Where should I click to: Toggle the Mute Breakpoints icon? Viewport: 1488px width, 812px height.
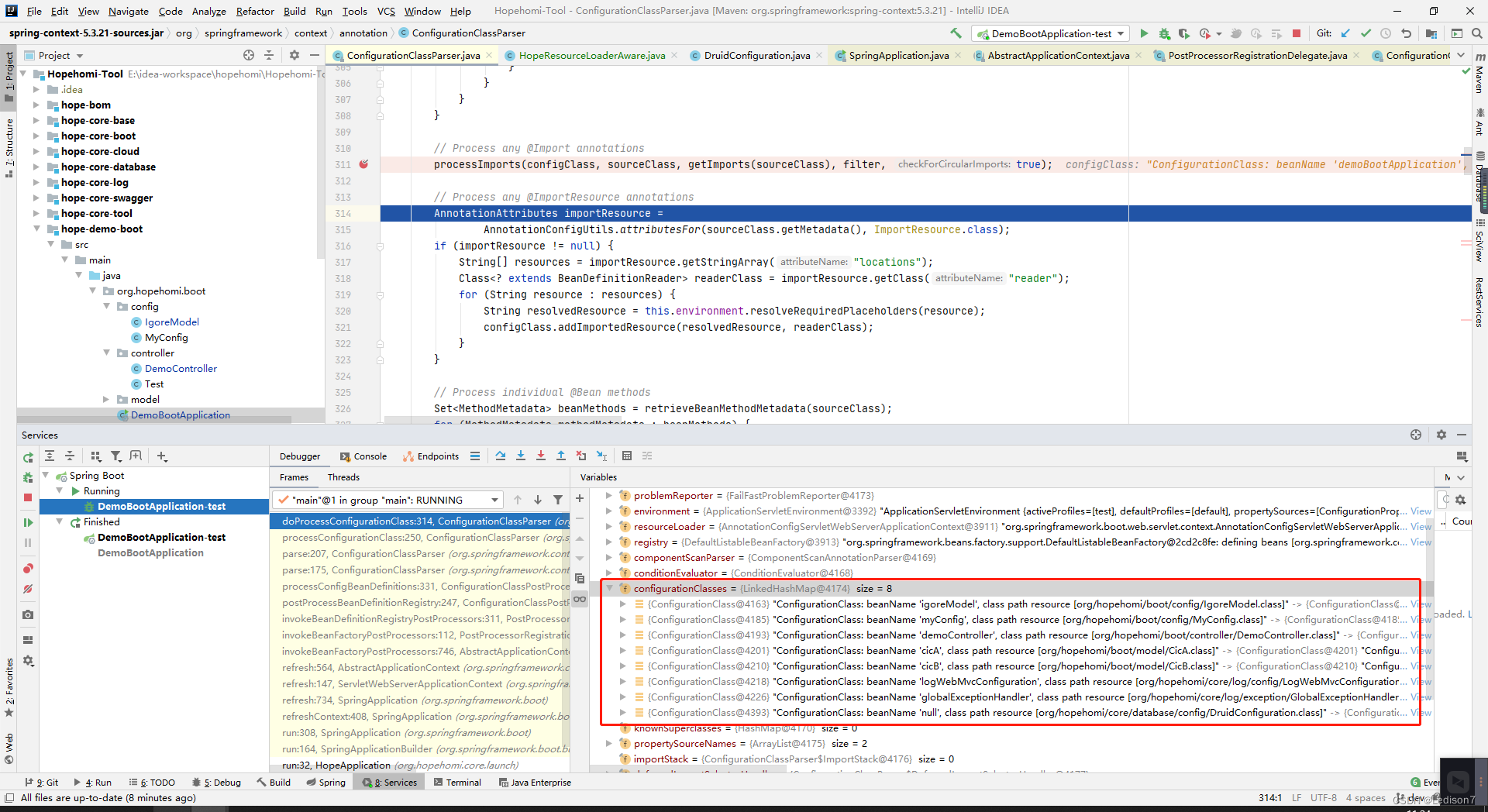point(28,589)
